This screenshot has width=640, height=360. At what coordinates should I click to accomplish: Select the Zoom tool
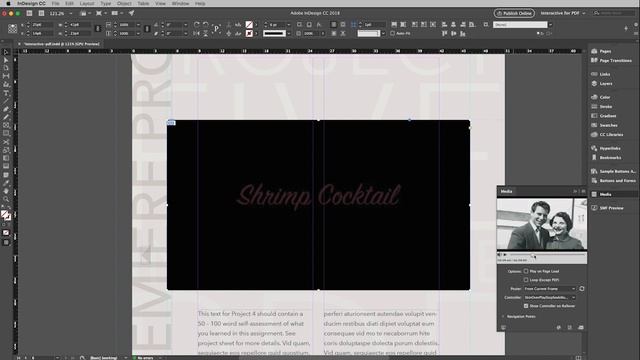[6, 199]
